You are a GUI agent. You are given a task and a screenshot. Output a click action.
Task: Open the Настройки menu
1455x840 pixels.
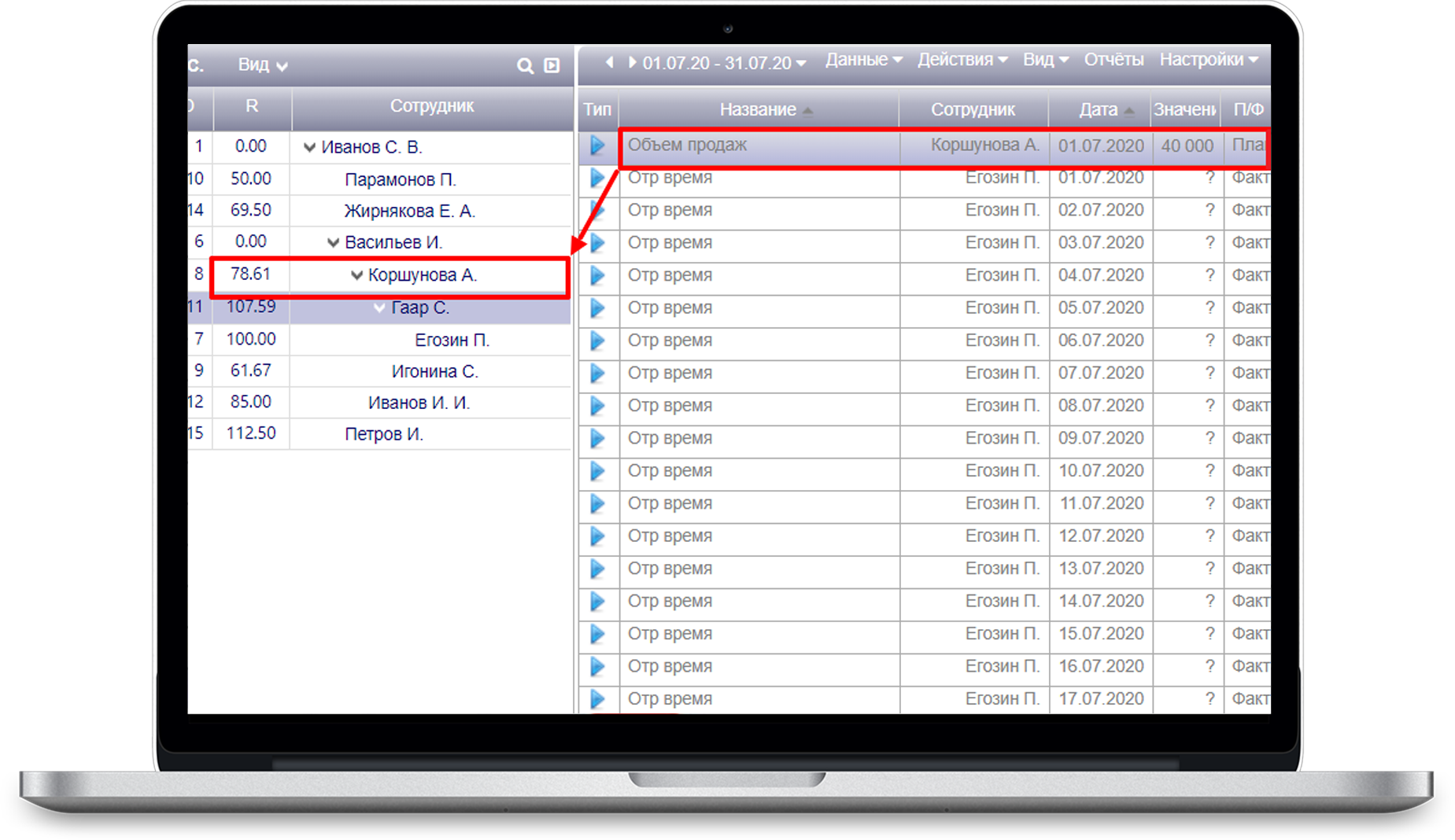pos(1208,60)
